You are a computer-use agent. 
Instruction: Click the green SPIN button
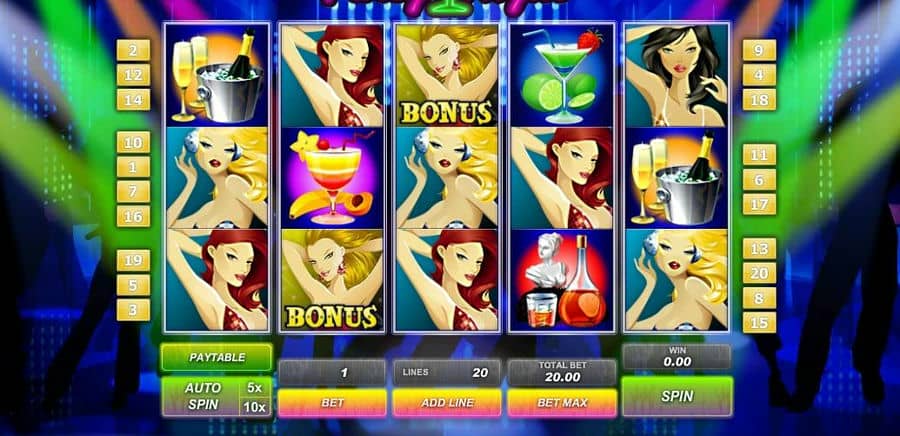coord(677,396)
